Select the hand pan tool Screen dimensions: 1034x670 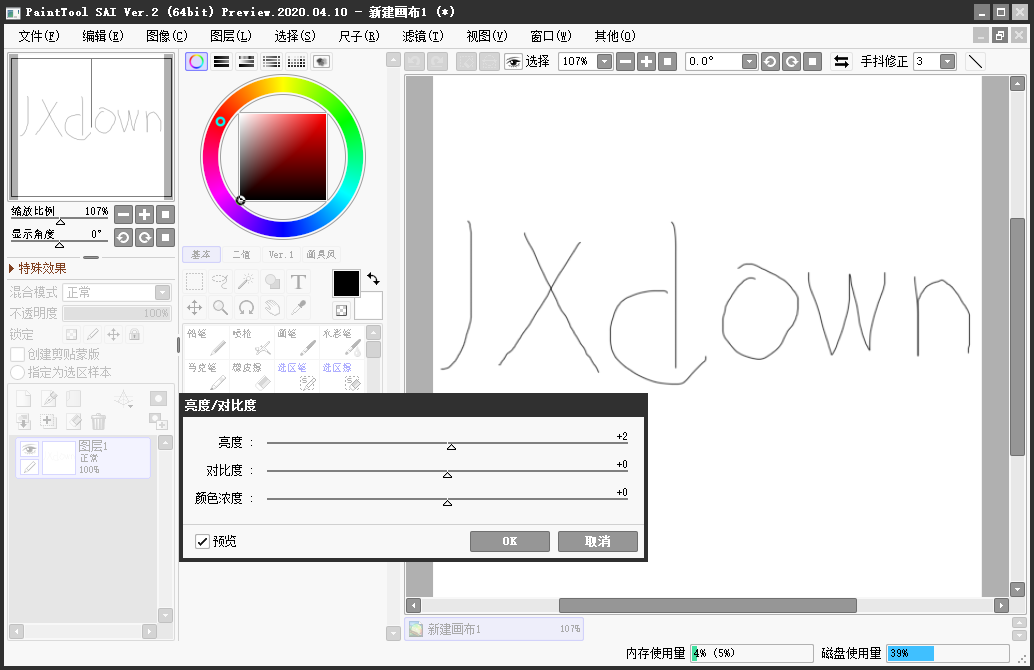(272, 307)
